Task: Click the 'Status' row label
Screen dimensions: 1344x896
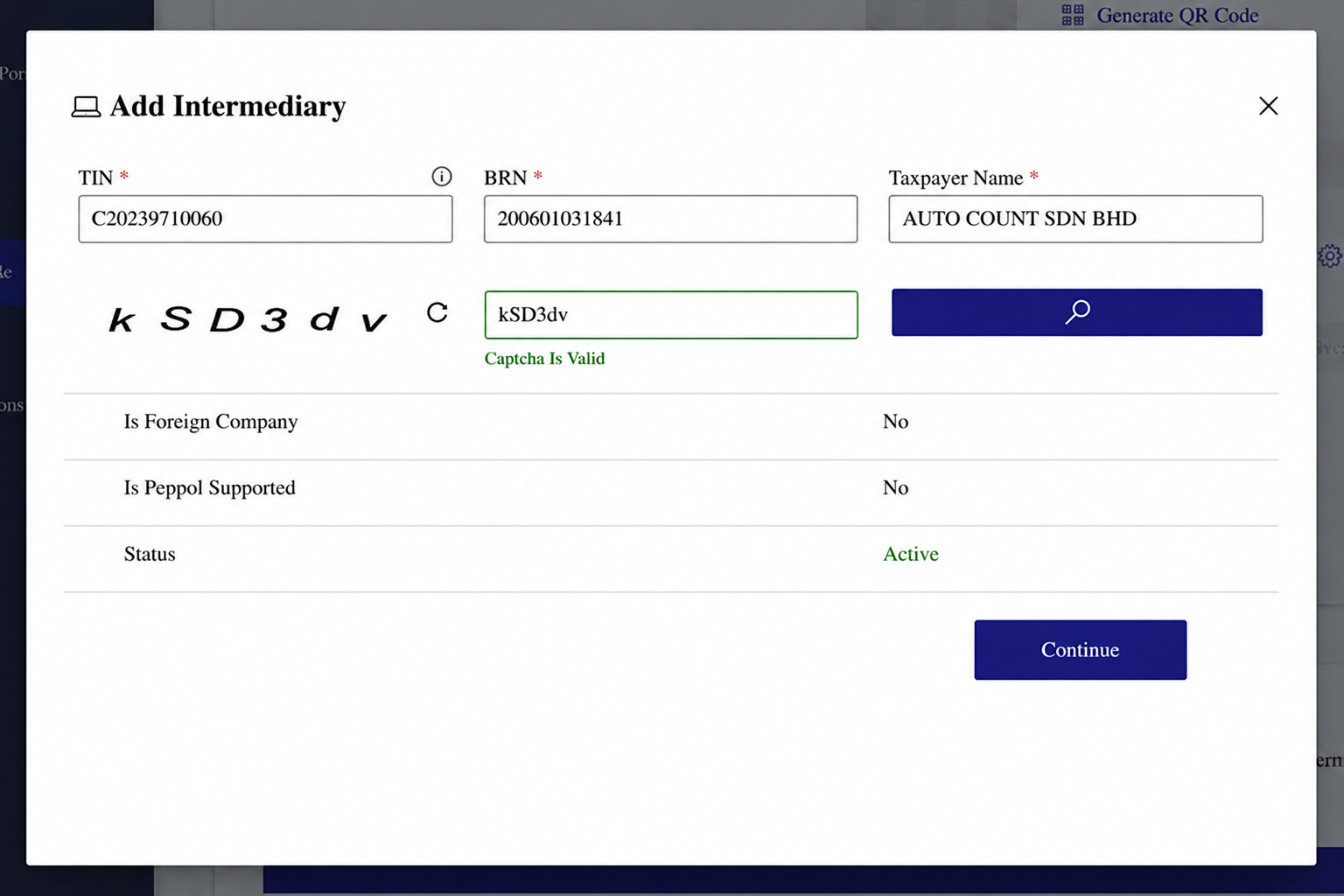Action: click(150, 554)
